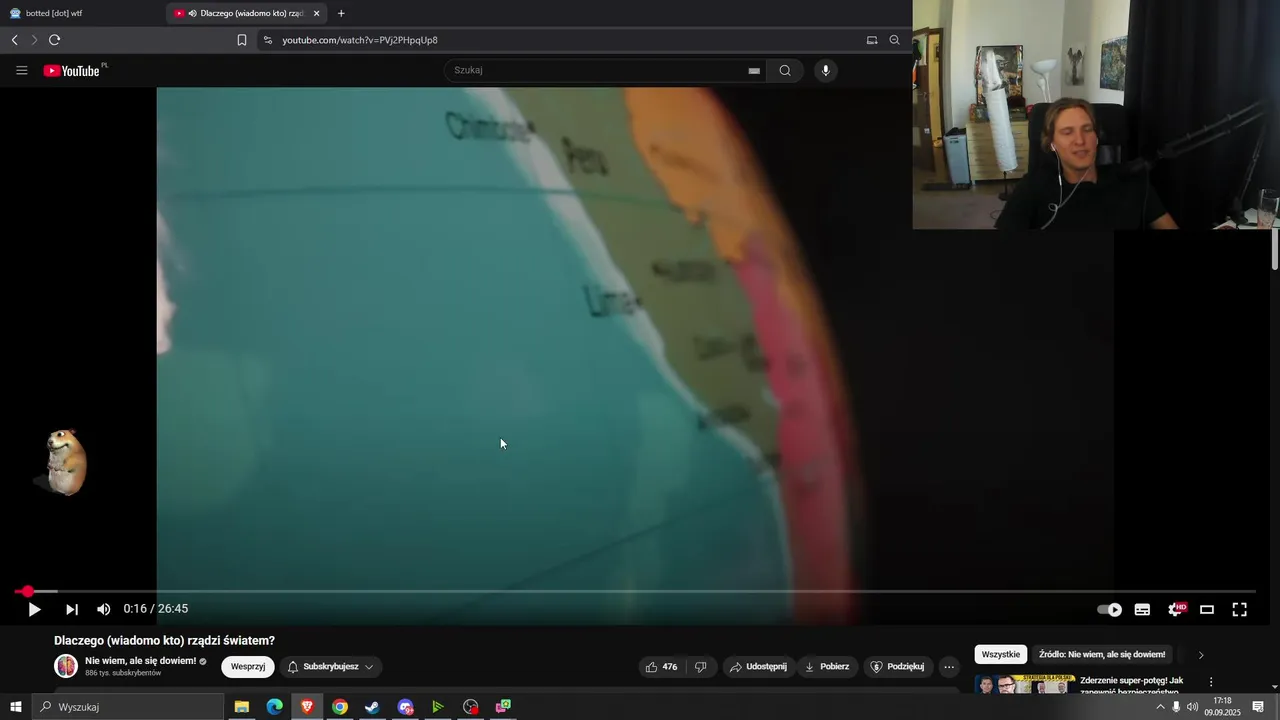This screenshot has height=720, width=1280.
Task: Dislike the video
Action: point(701,667)
